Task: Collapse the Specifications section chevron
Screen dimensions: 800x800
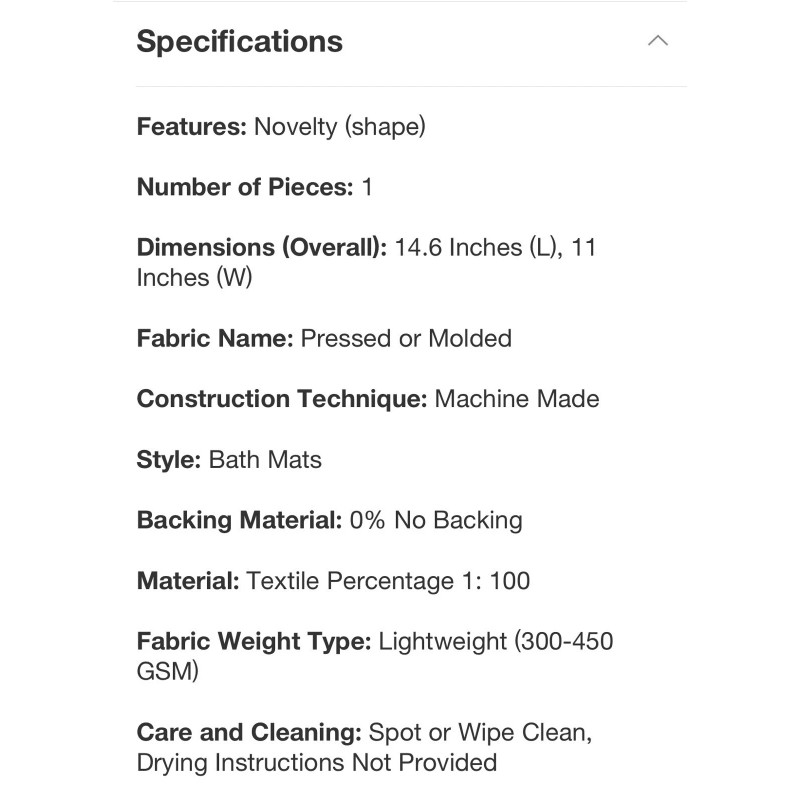Action: [x=657, y=41]
